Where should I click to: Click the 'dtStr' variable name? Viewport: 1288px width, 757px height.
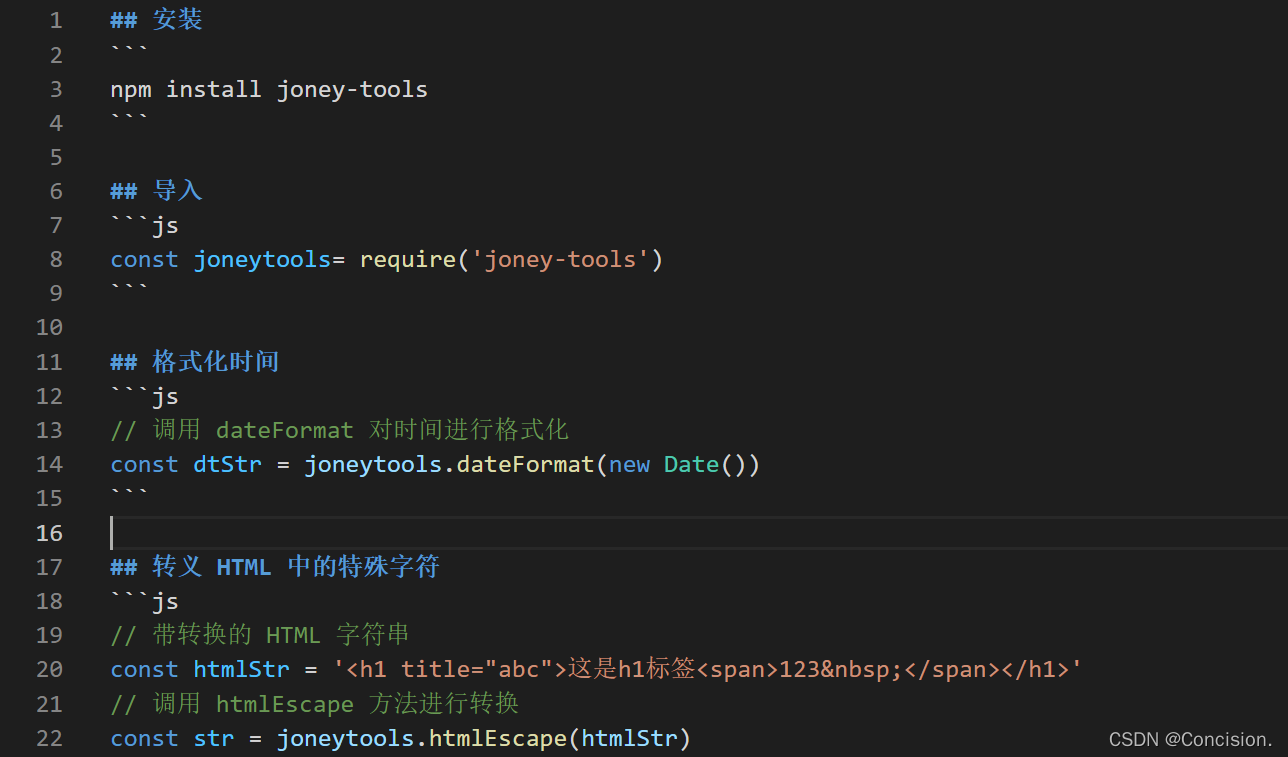coord(227,464)
